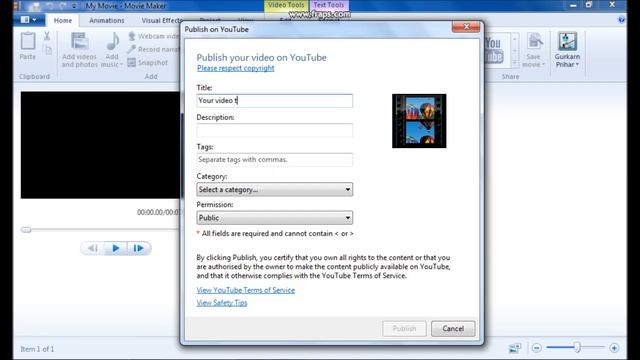Image resolution: width=640 pixels, height=360 pixels.
Task: Open Quick Access Toolbar customize arrow
Action: point(74,6)
